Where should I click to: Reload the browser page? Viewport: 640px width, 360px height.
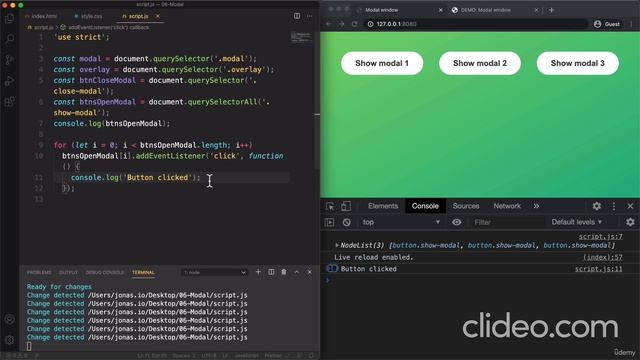point(354,24)
